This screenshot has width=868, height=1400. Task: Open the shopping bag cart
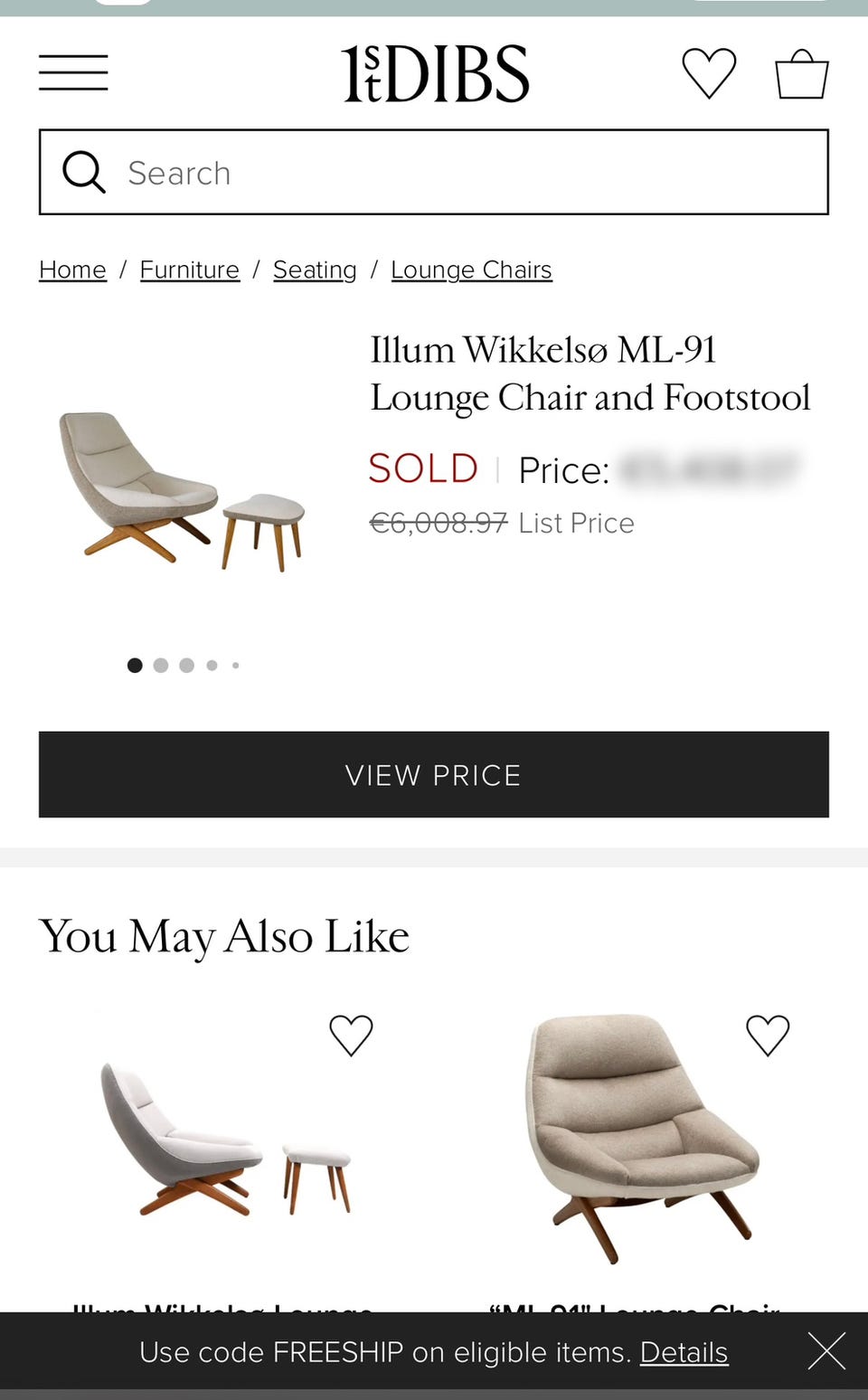802,74
